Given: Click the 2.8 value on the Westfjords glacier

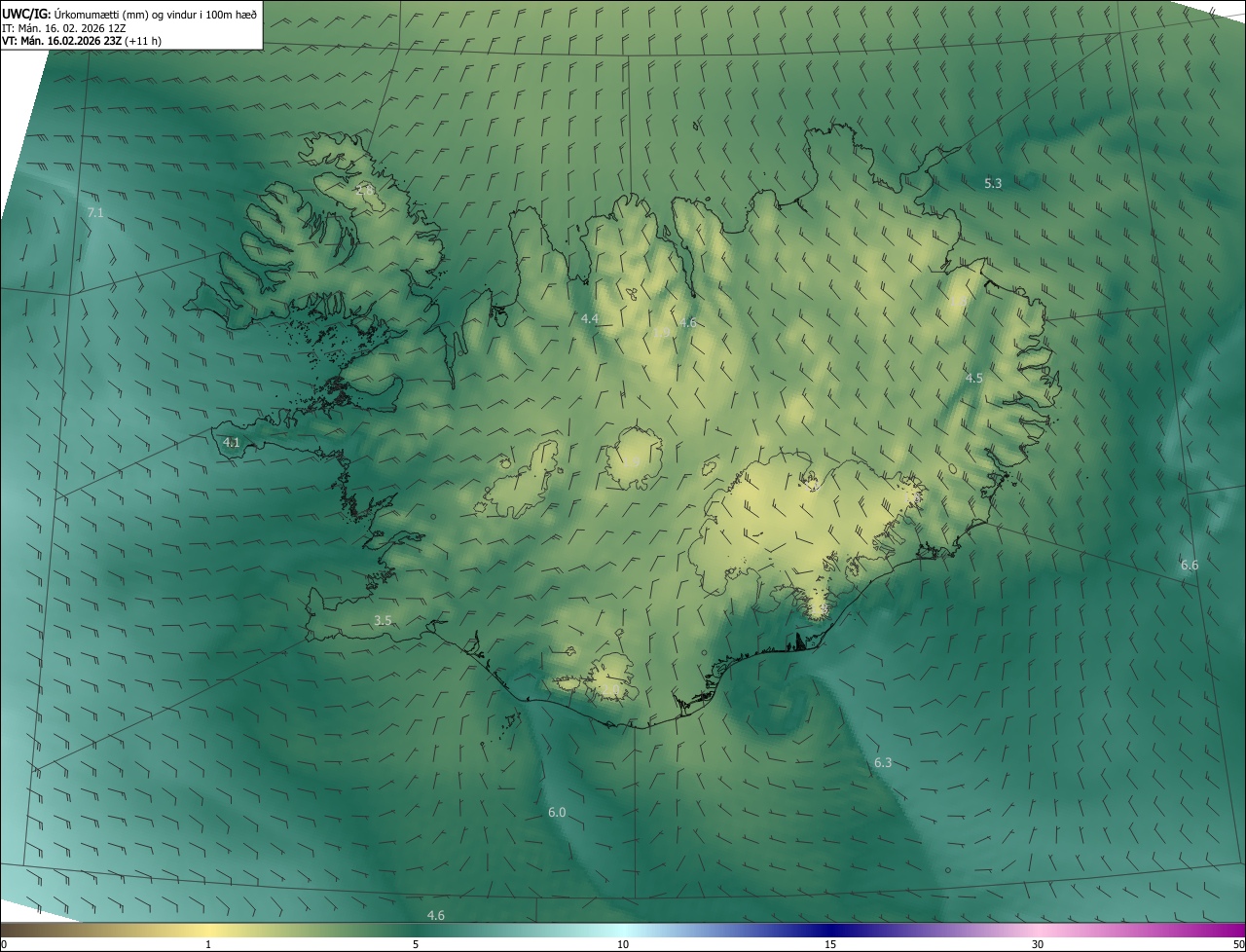Looking at the screenshot, I should click(366, 189).
